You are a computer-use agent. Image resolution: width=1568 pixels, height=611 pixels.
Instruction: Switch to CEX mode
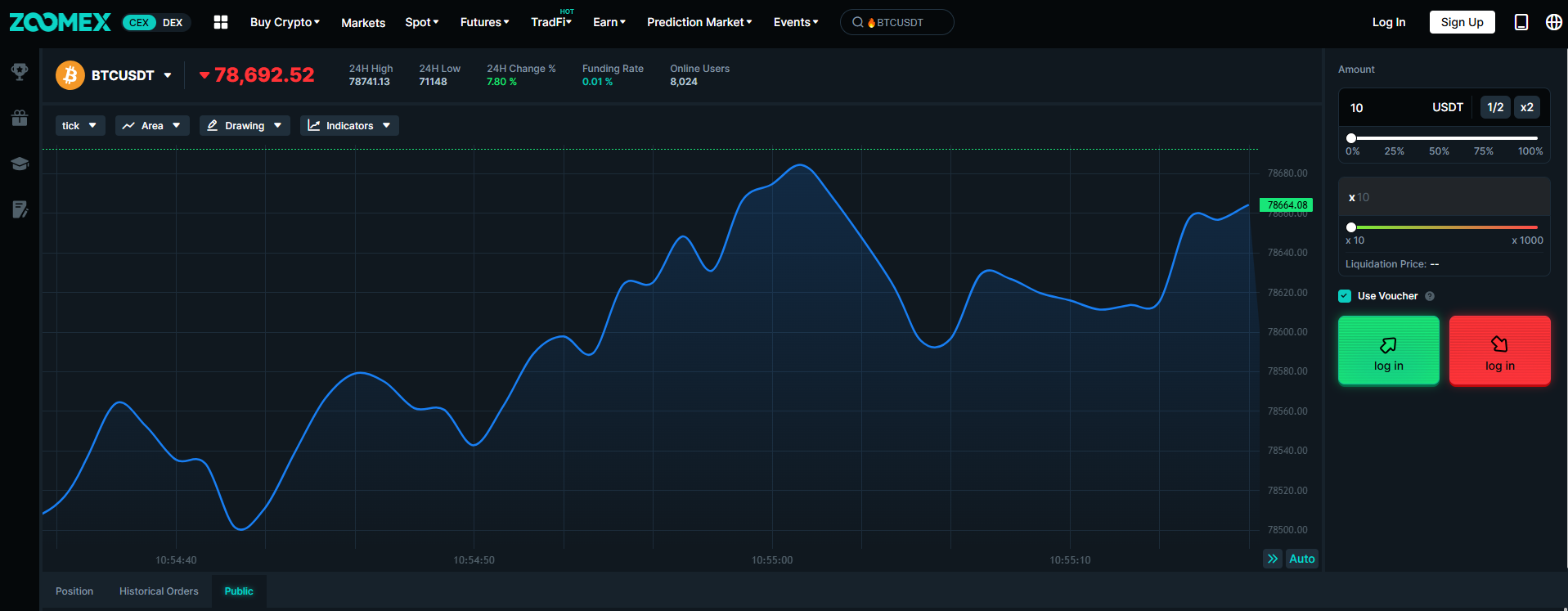(139, 22)
